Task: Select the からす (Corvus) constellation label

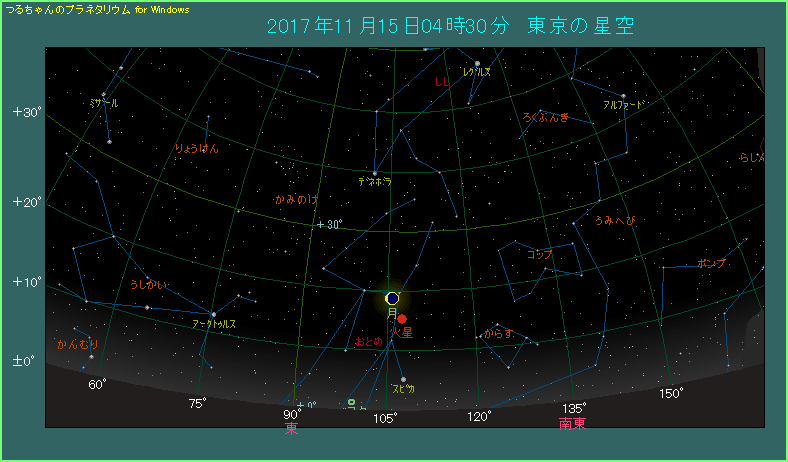Action: click(x=498, y=332)
